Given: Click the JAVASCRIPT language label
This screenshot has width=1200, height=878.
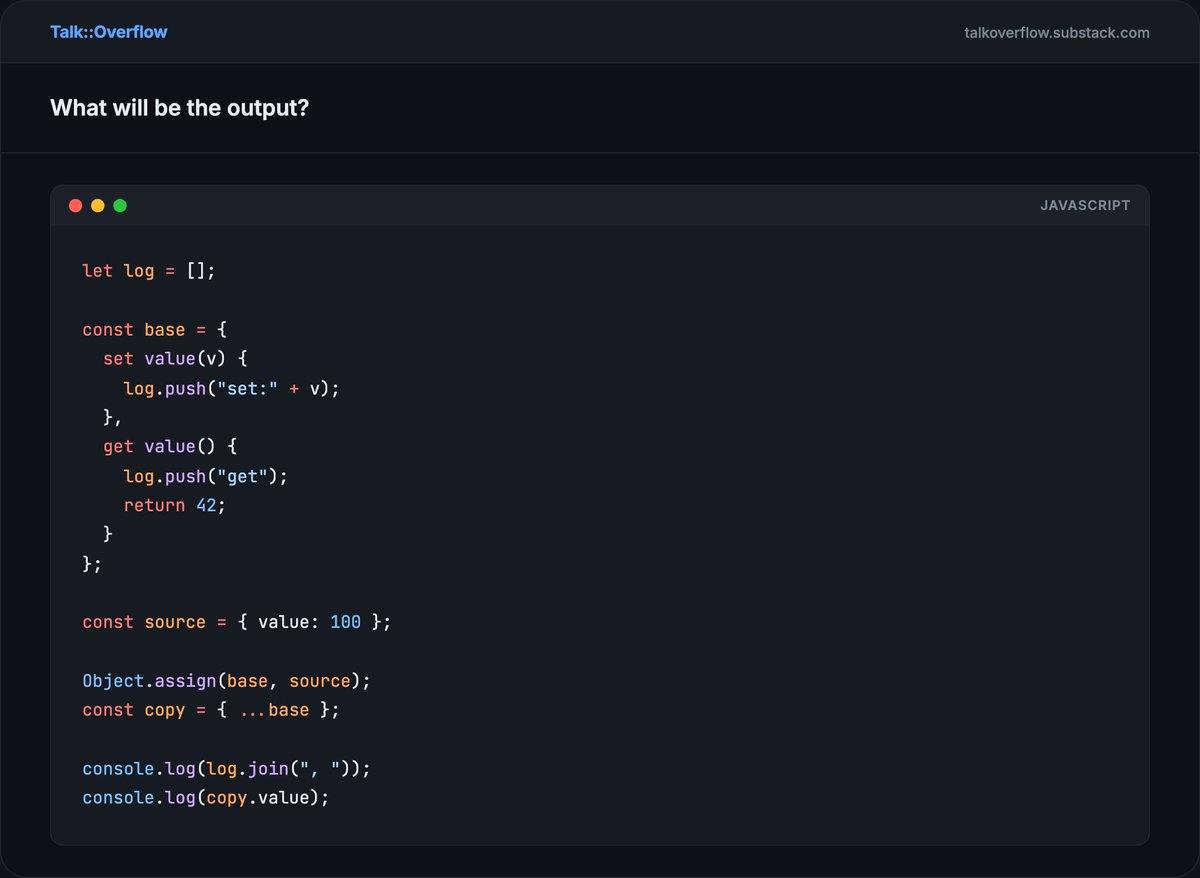Looking at the screenshot, I should tap(1085, 205).
